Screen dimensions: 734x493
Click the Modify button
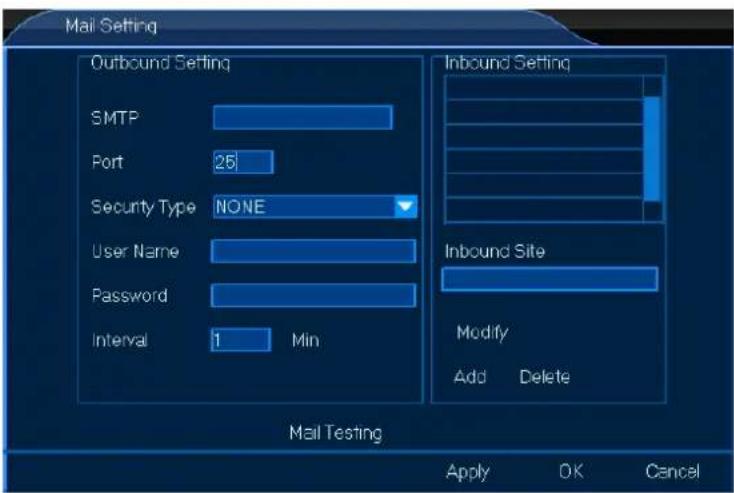coord(483,333)
